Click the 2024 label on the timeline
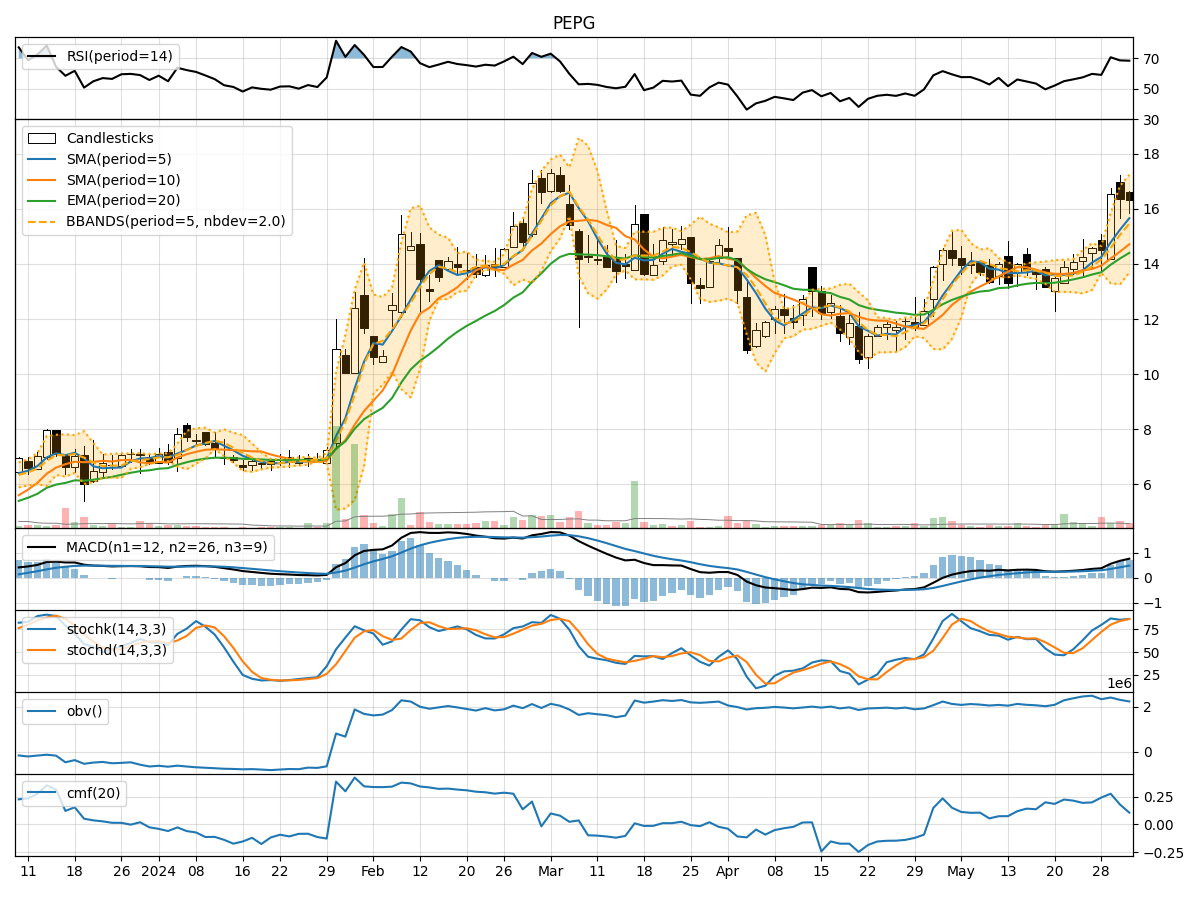 (157, 871)
